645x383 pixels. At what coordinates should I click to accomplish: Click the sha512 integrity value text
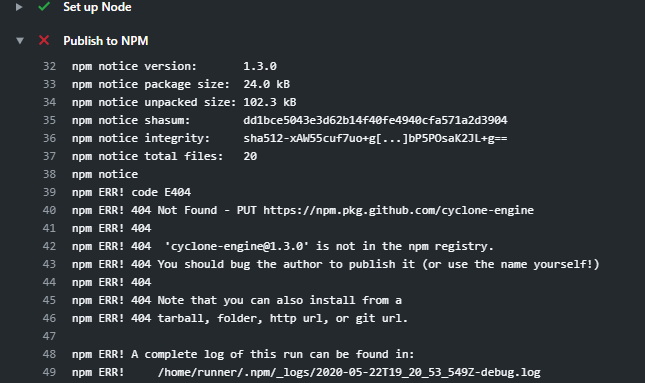(x=375, y=138)
